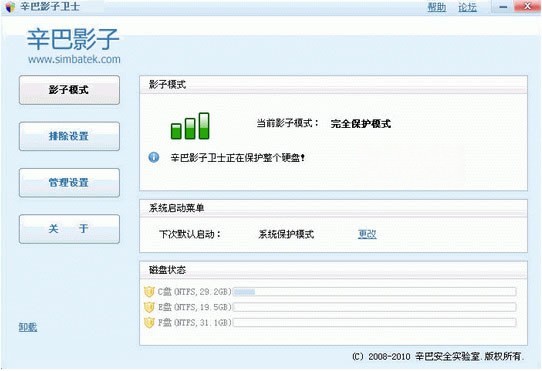
Task: Click 辛巴影子卫士正在保护整个硬盘 status message
Action: pyautogui.click(x=238, y=158)
